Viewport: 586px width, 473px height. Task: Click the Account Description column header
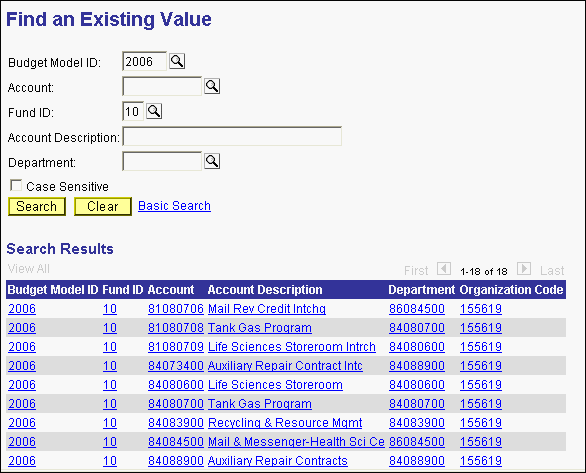click(265, 290)
